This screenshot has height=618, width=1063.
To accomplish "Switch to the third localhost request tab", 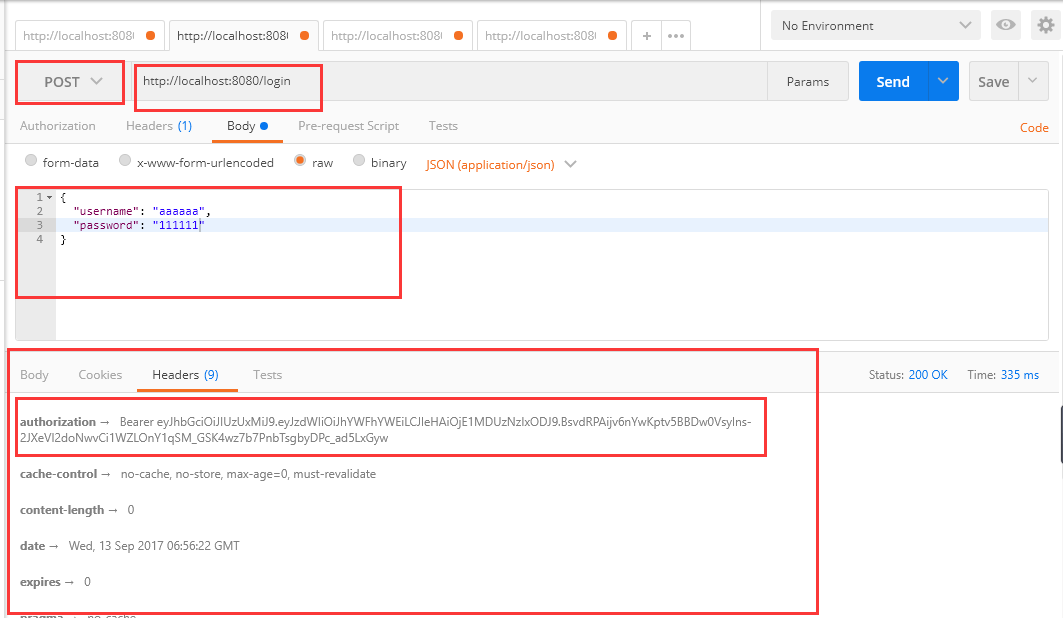I will (397, 36).
